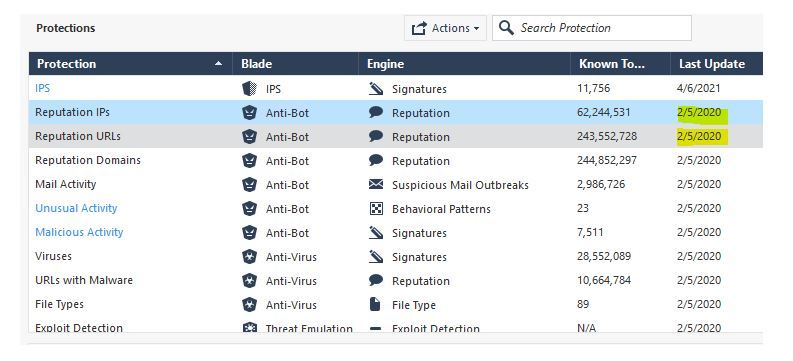Click Anti-Virus icon in URLs with Malware row
Viewport: 793px width, 361px height.
249,281
